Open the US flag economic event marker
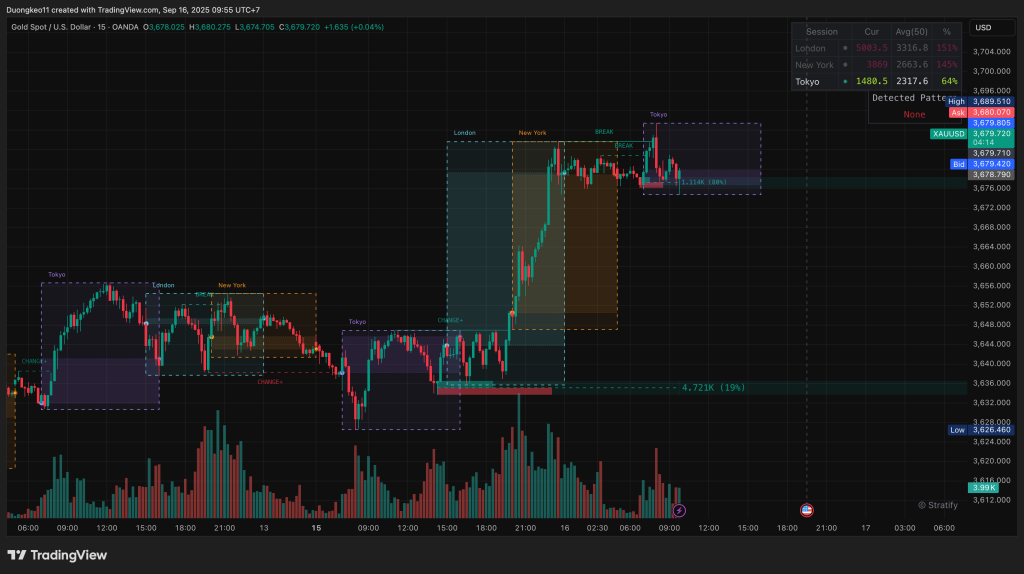Screen dimensions: 1024x574 pos(807,510)
